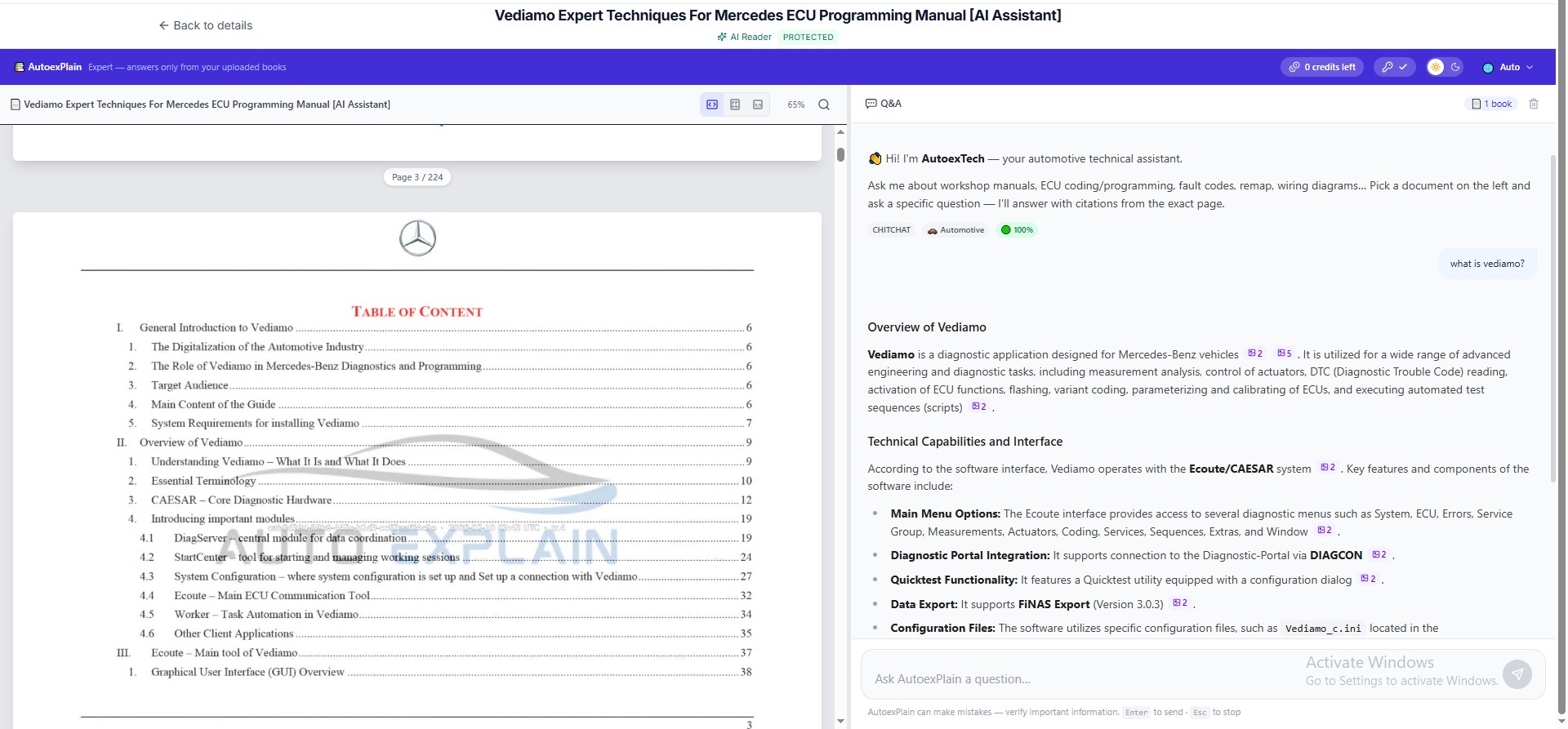Open citation after configuration dialog

[1368, 580]
